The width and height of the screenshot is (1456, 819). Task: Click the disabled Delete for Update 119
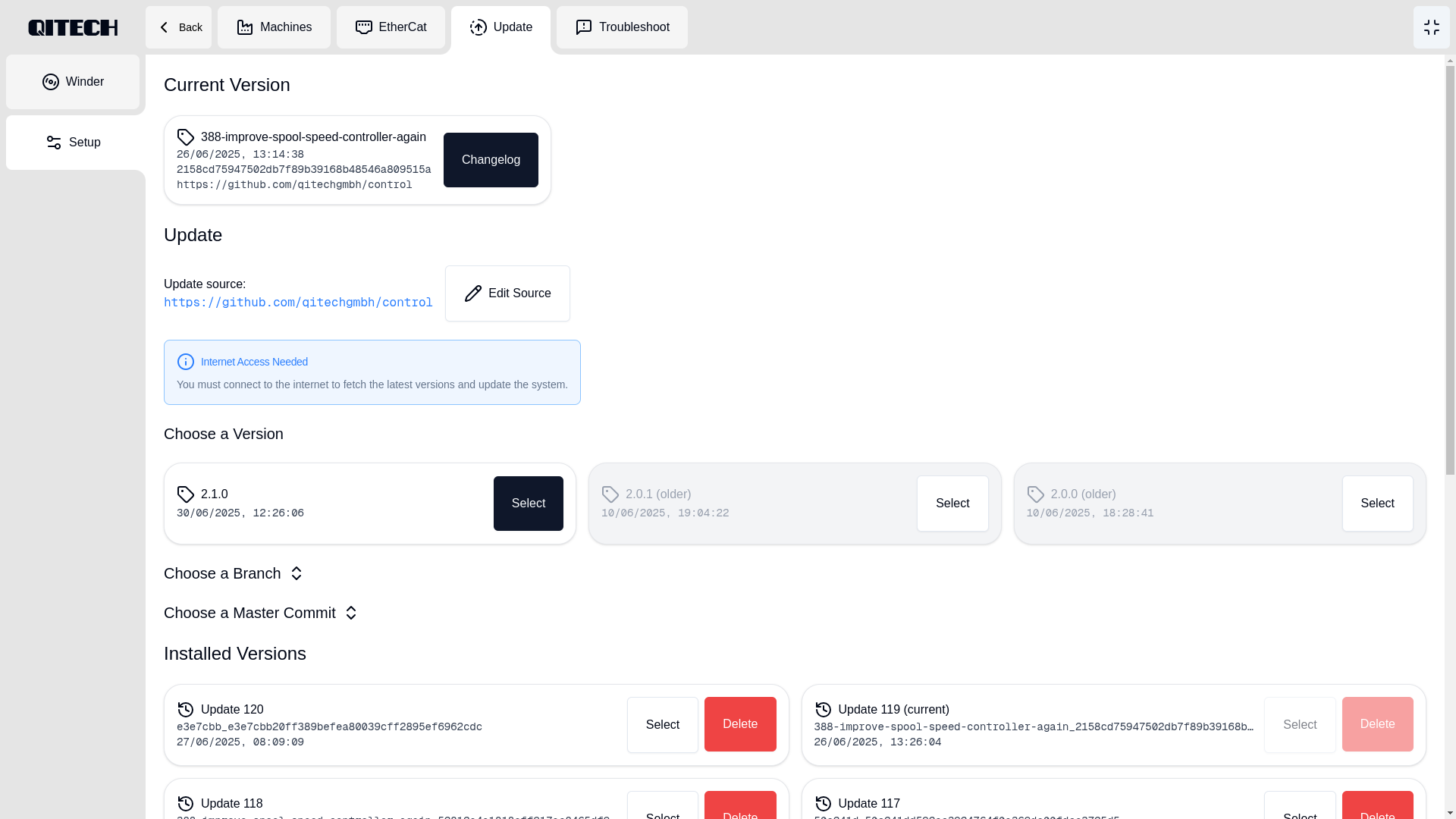click(x=1377, y=724)
